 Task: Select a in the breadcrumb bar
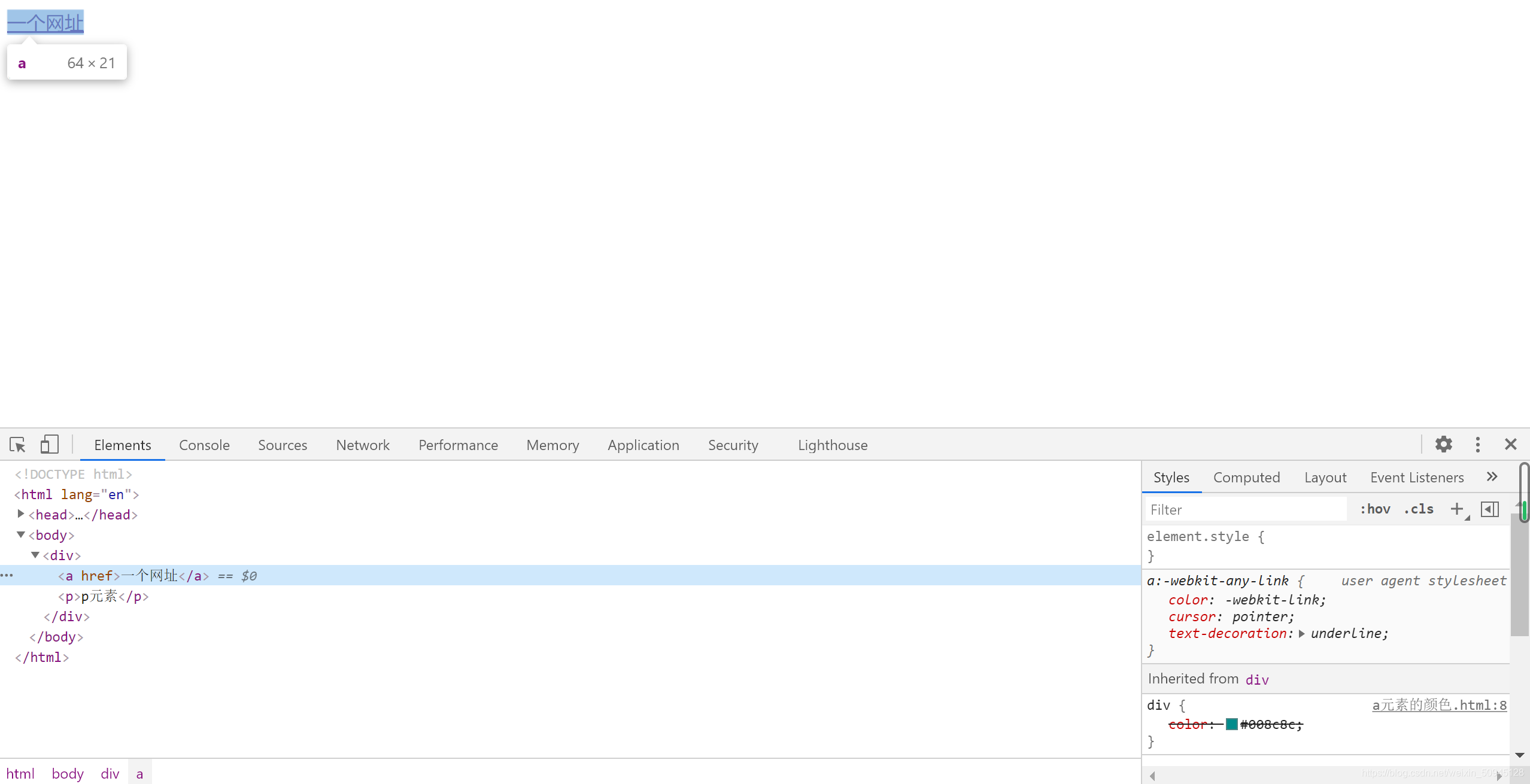pos(139,773)
